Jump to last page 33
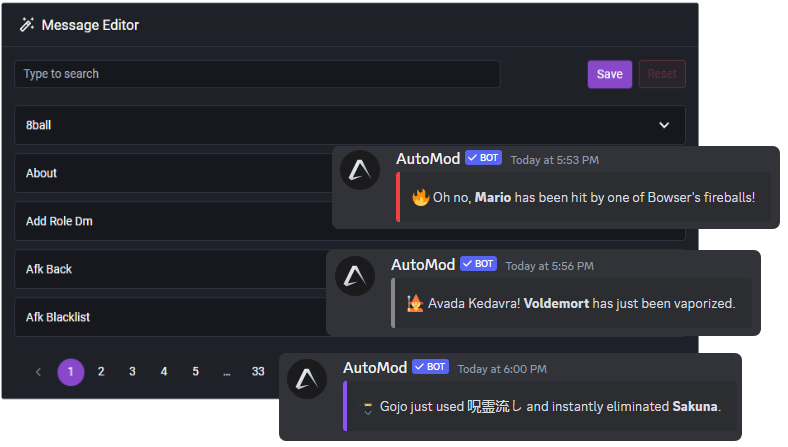 click(x=258, y=372)
